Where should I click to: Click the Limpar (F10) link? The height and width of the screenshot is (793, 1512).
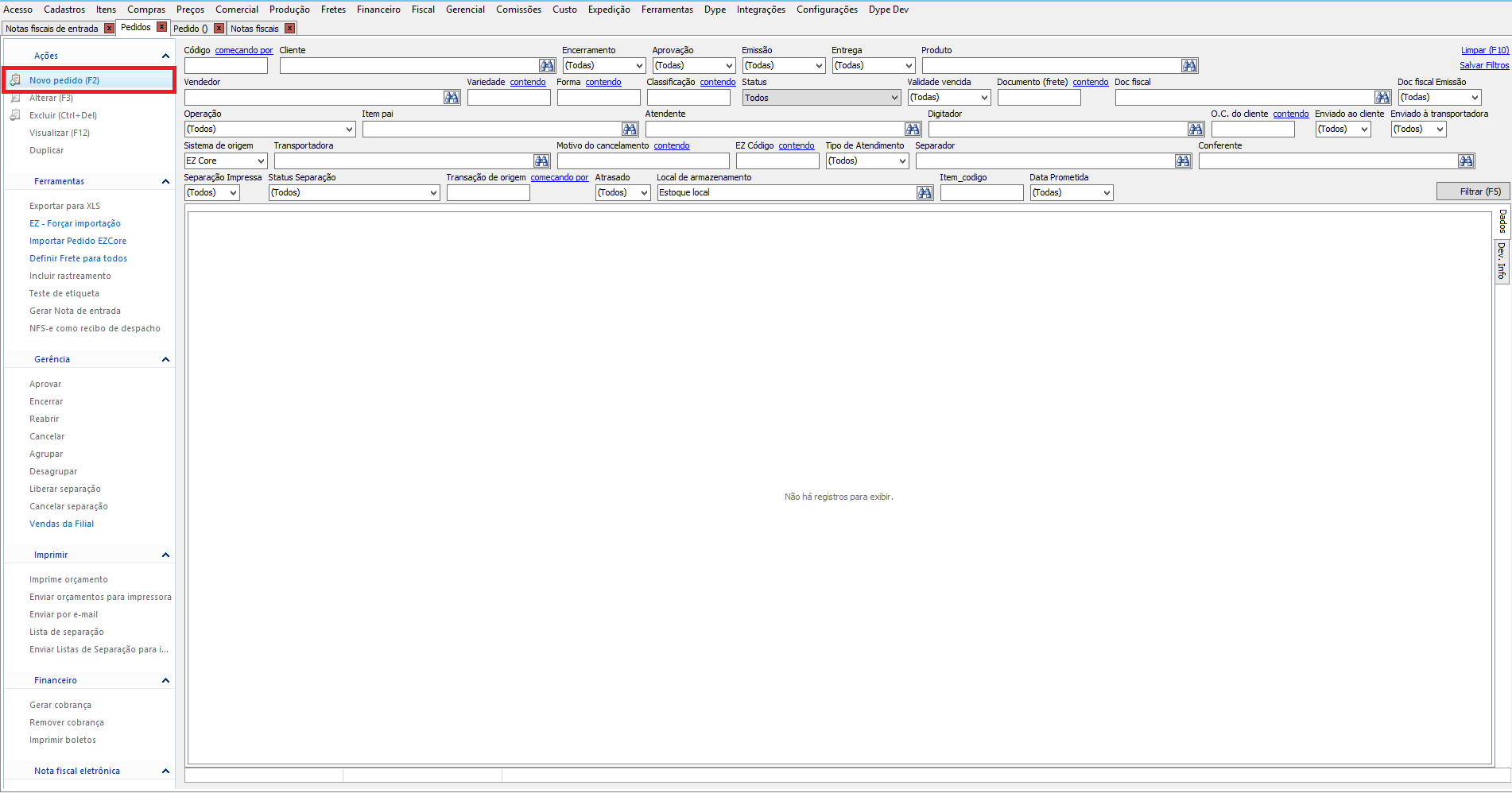click(x=1485, y=50)
